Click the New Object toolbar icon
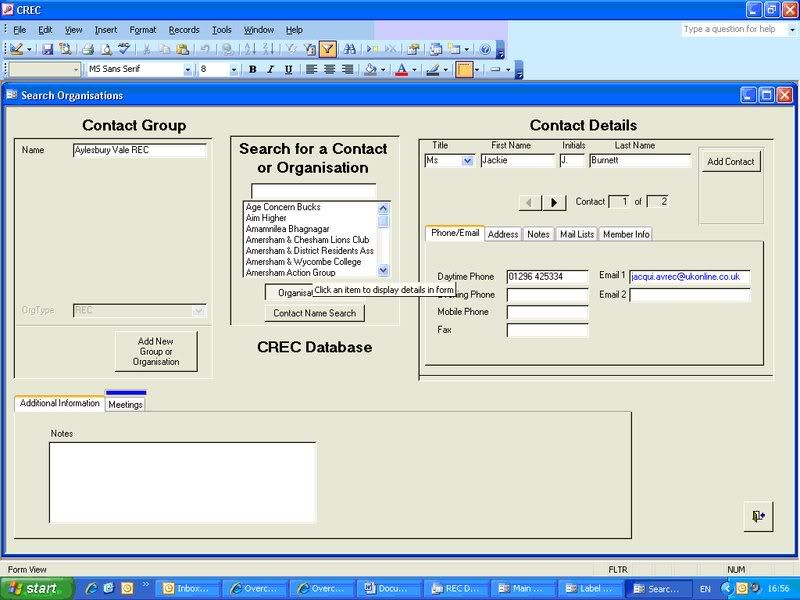The width and height of the screenshot is (800, 600). click(454, 49)
